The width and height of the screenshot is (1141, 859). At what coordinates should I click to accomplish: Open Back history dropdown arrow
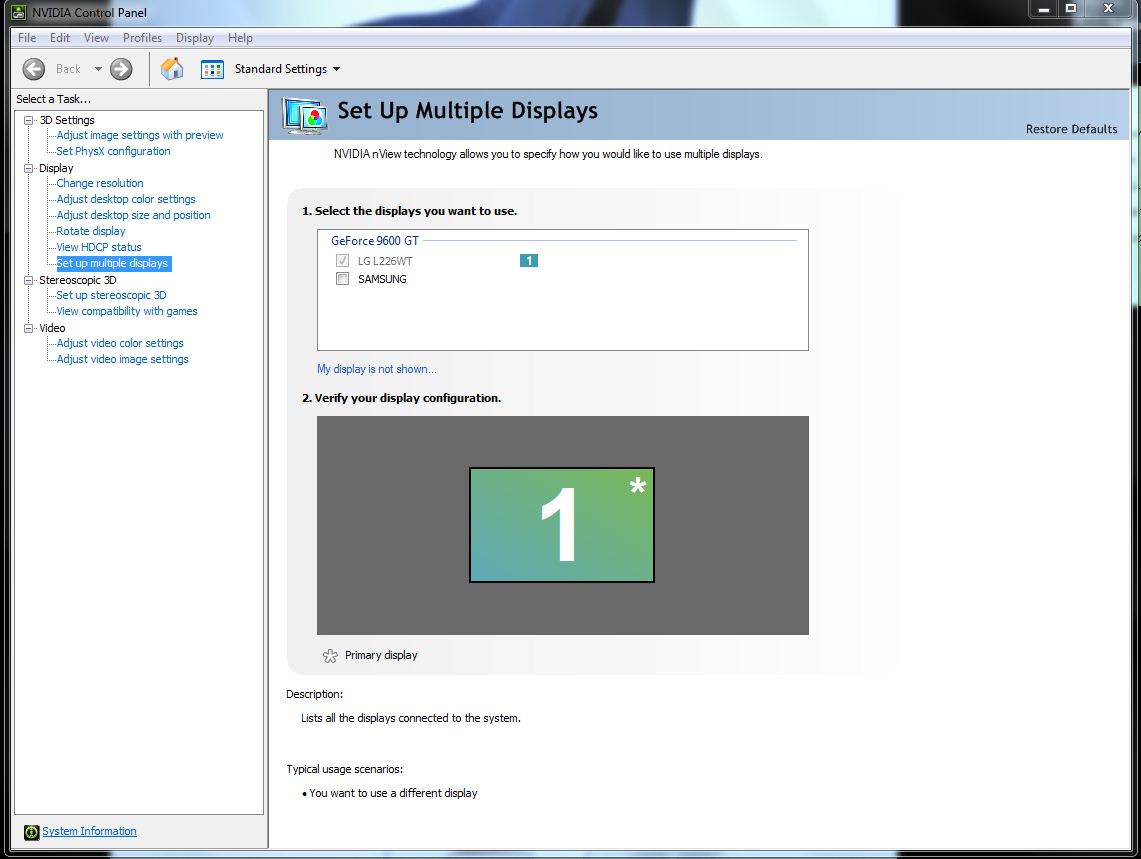coord(98,69)
